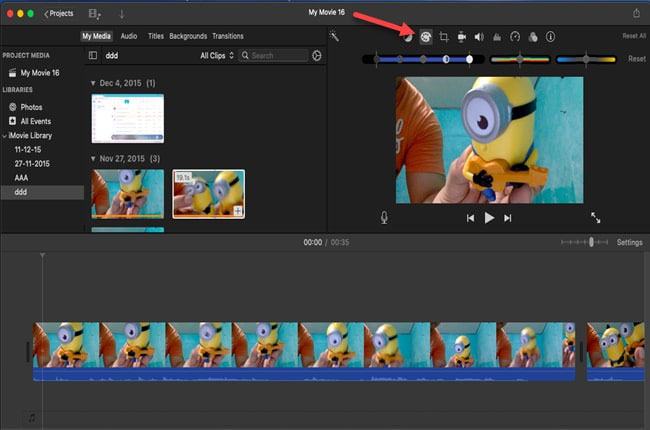
Task: Switch to My Media tab
Action: [96, 36]
